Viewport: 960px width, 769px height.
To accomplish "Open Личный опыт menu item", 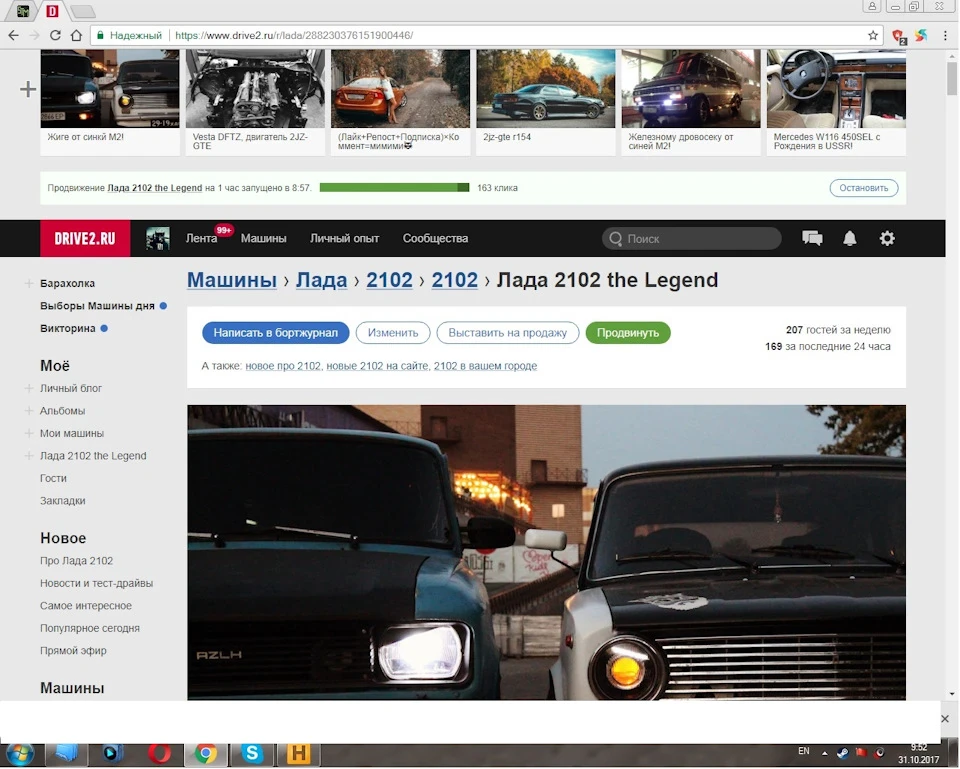I will [x=344, y=238].
